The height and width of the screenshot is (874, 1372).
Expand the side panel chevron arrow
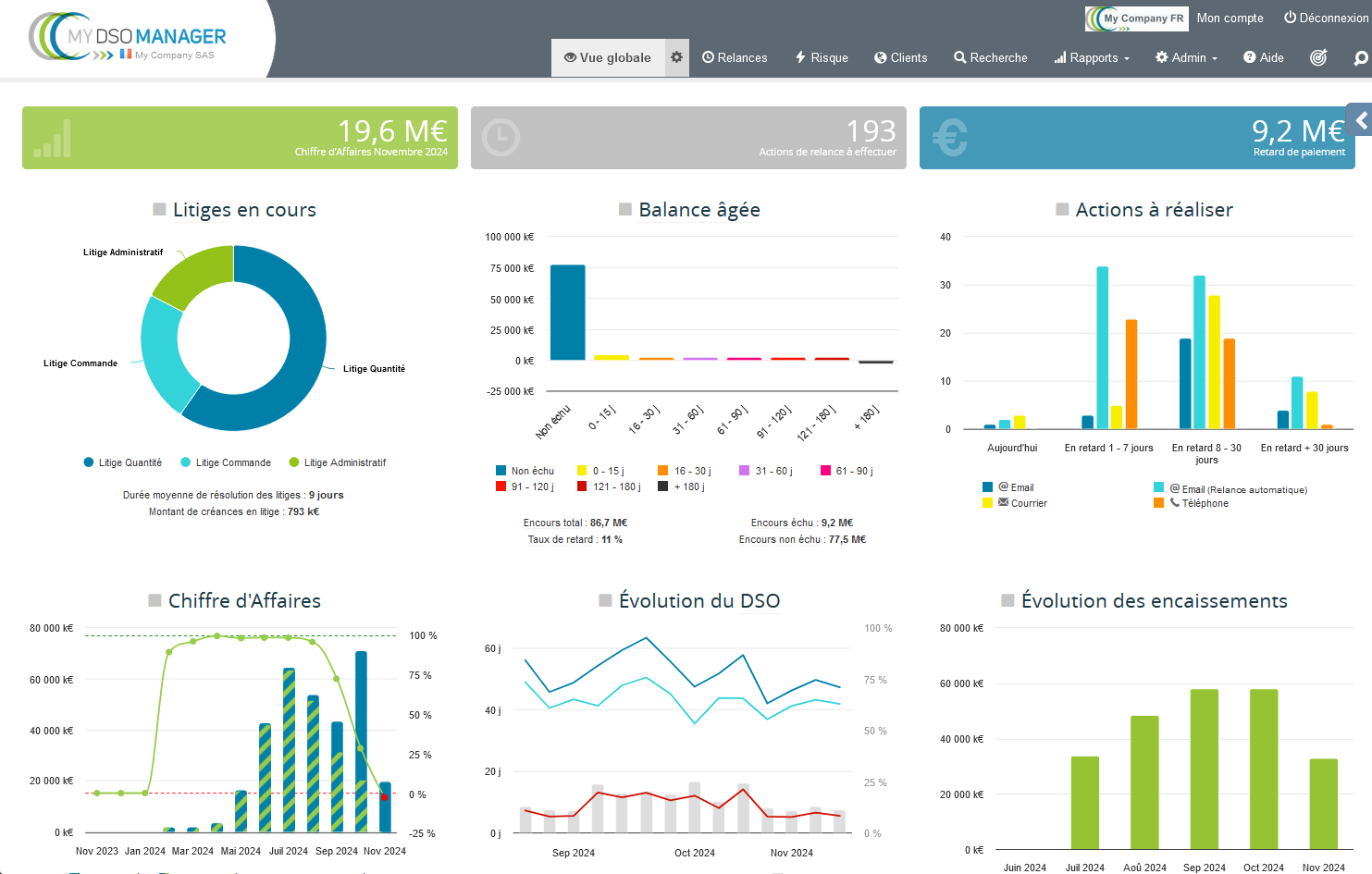point(1360,120)
